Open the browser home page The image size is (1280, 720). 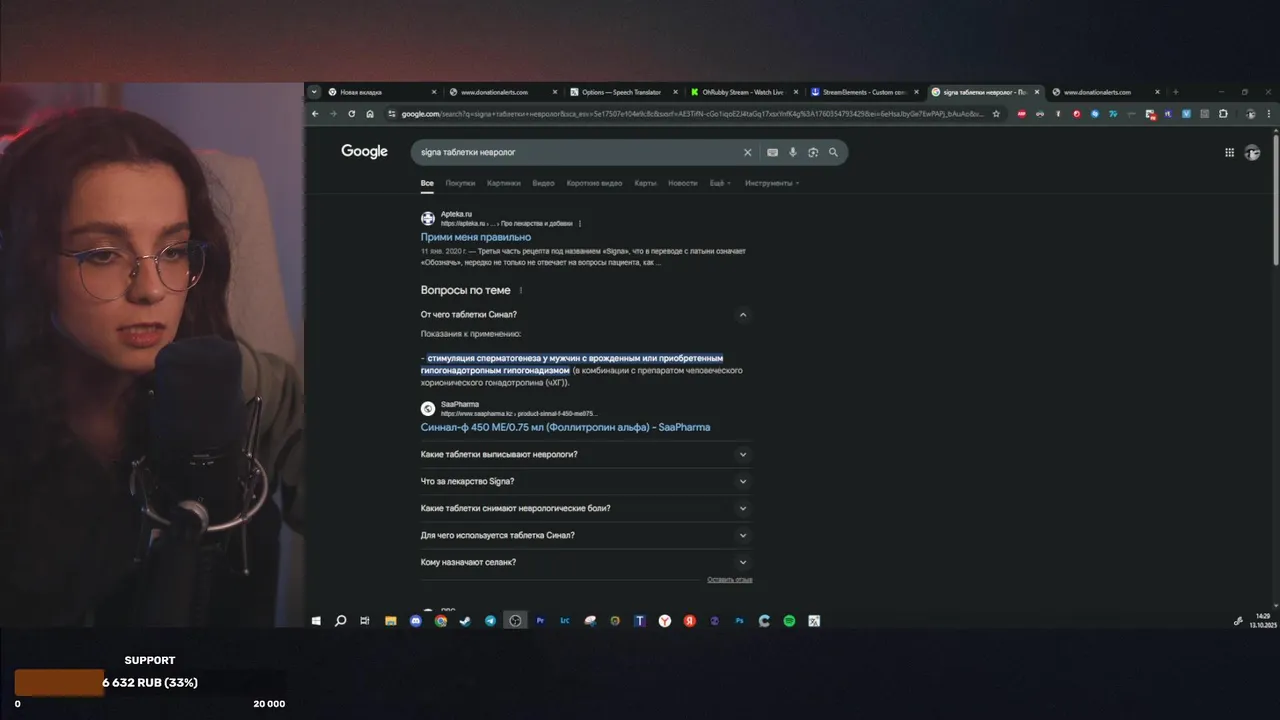coord(370,114)
